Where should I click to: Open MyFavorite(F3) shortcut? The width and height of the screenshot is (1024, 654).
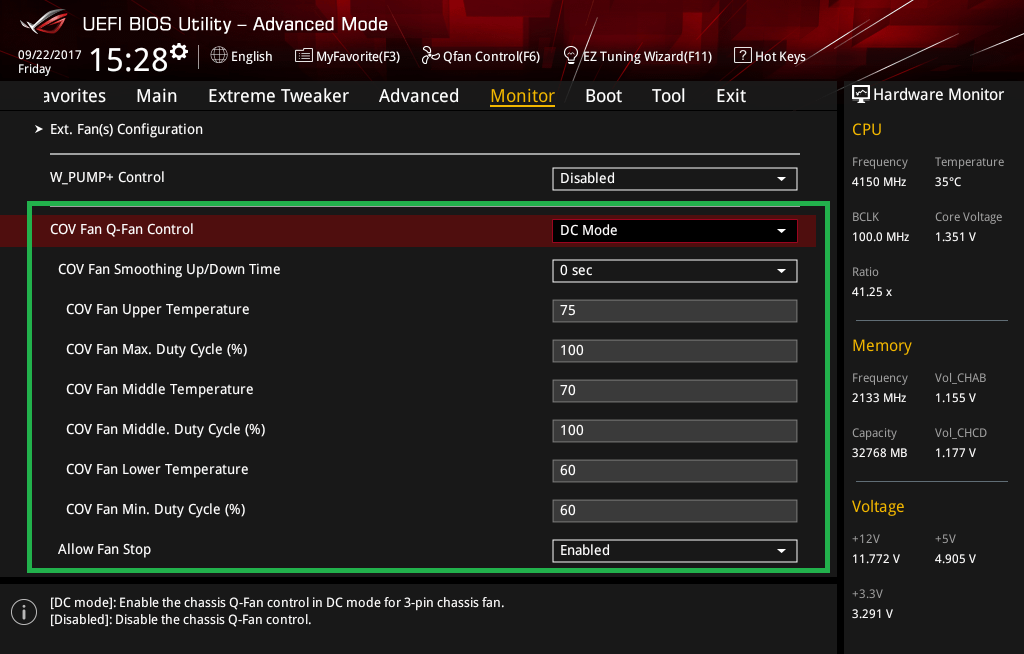tap(358, 56)
